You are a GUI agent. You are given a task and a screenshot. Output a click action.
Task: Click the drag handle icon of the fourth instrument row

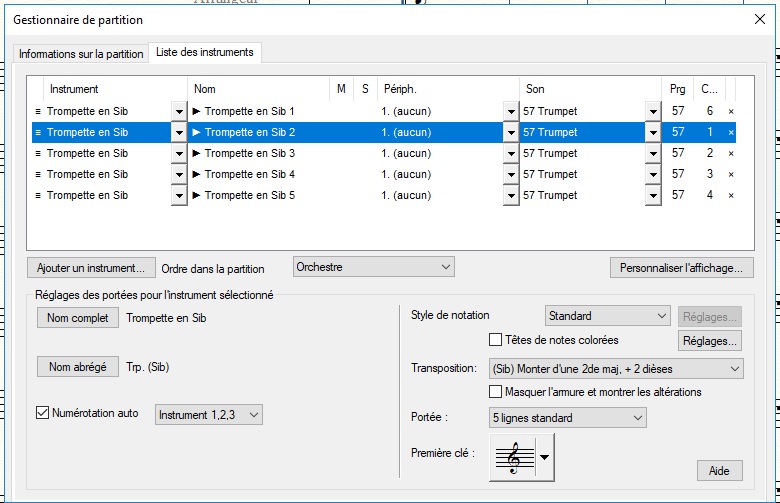click(x=38, y=175)
